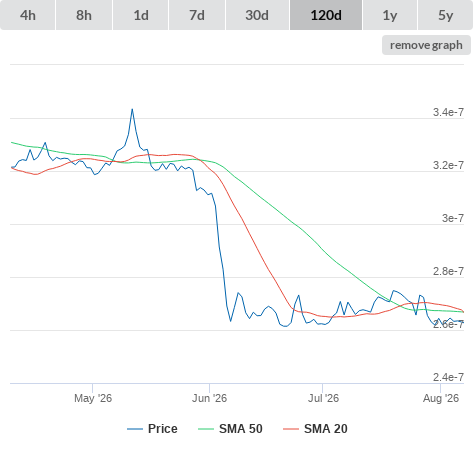474x455 pixels.
Task: Switch to the 5y range
Action: click(446, 15)
